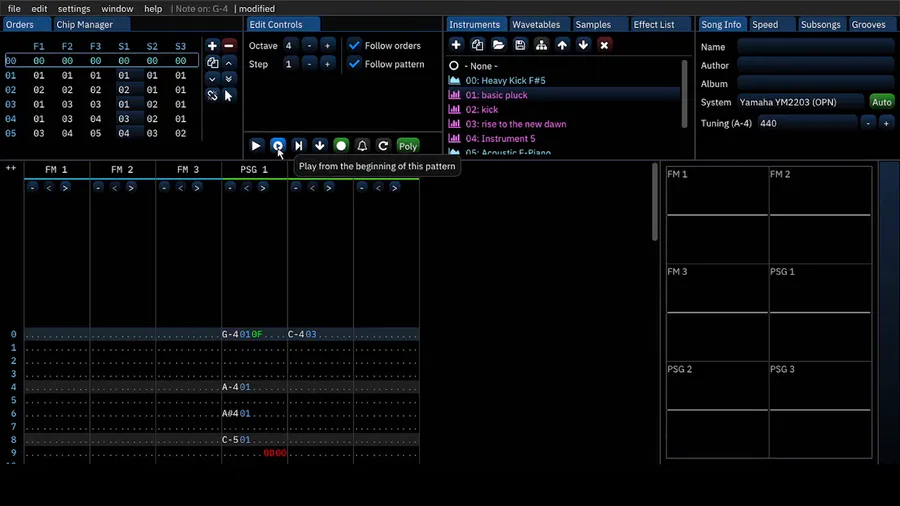
Task: Collapse FM 3 channel with minus button
Action: click(165, 188)
